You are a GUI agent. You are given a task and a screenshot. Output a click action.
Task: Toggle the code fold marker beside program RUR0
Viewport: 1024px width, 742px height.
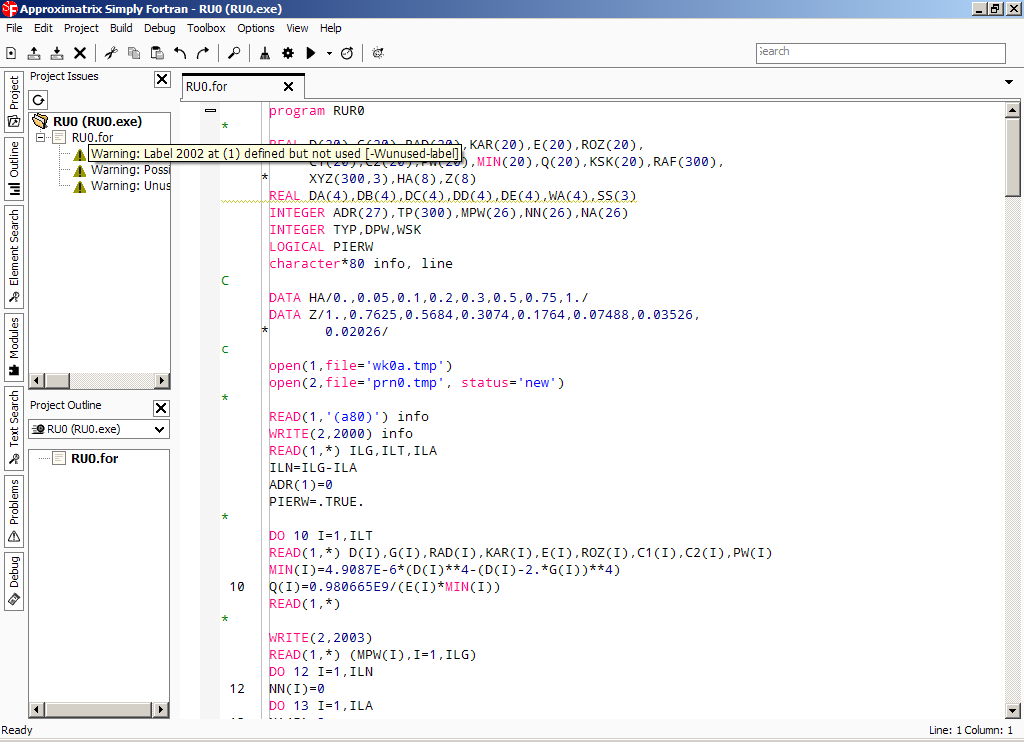tap(210, 111)
